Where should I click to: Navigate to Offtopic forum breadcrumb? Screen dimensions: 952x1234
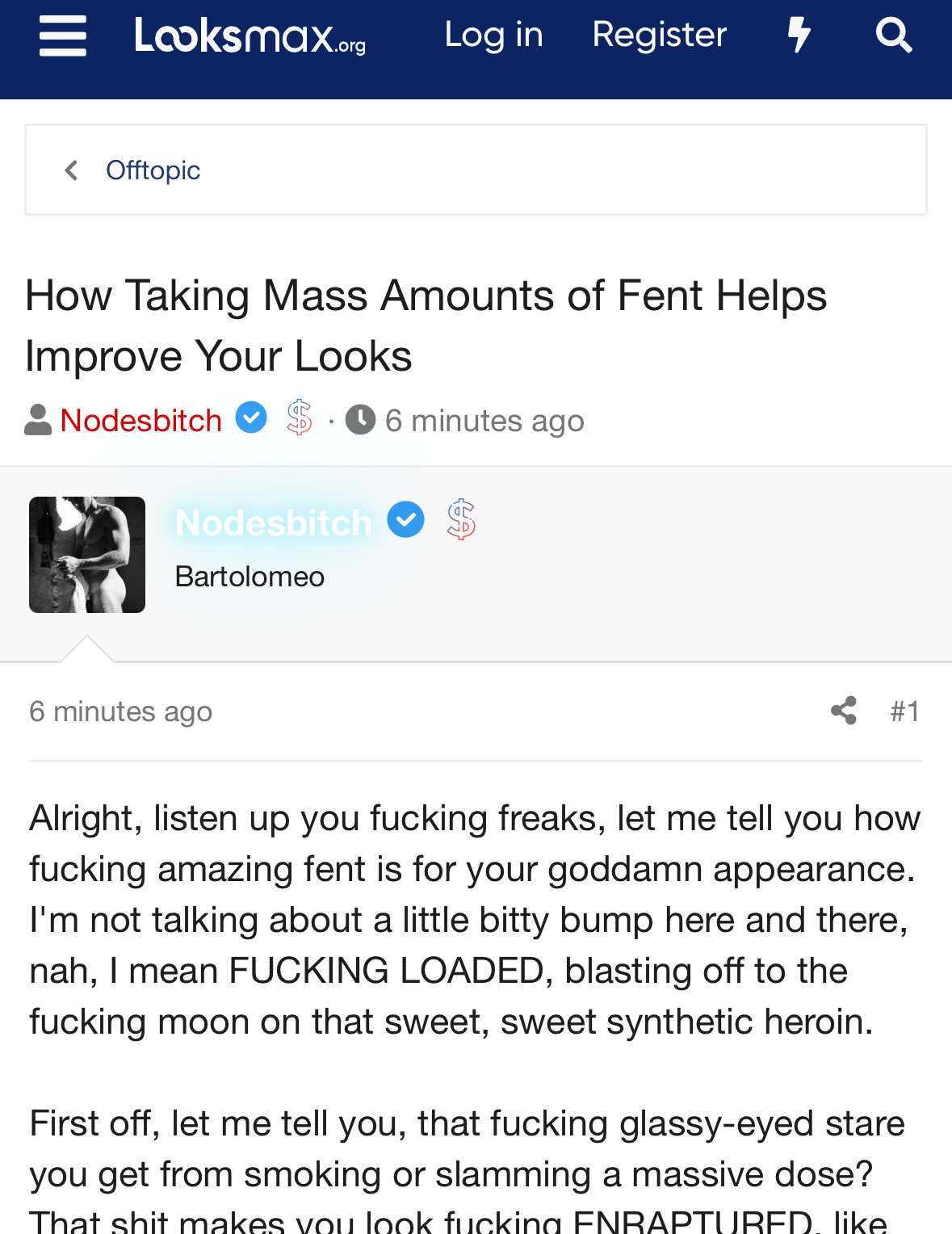tap(153, 170)
